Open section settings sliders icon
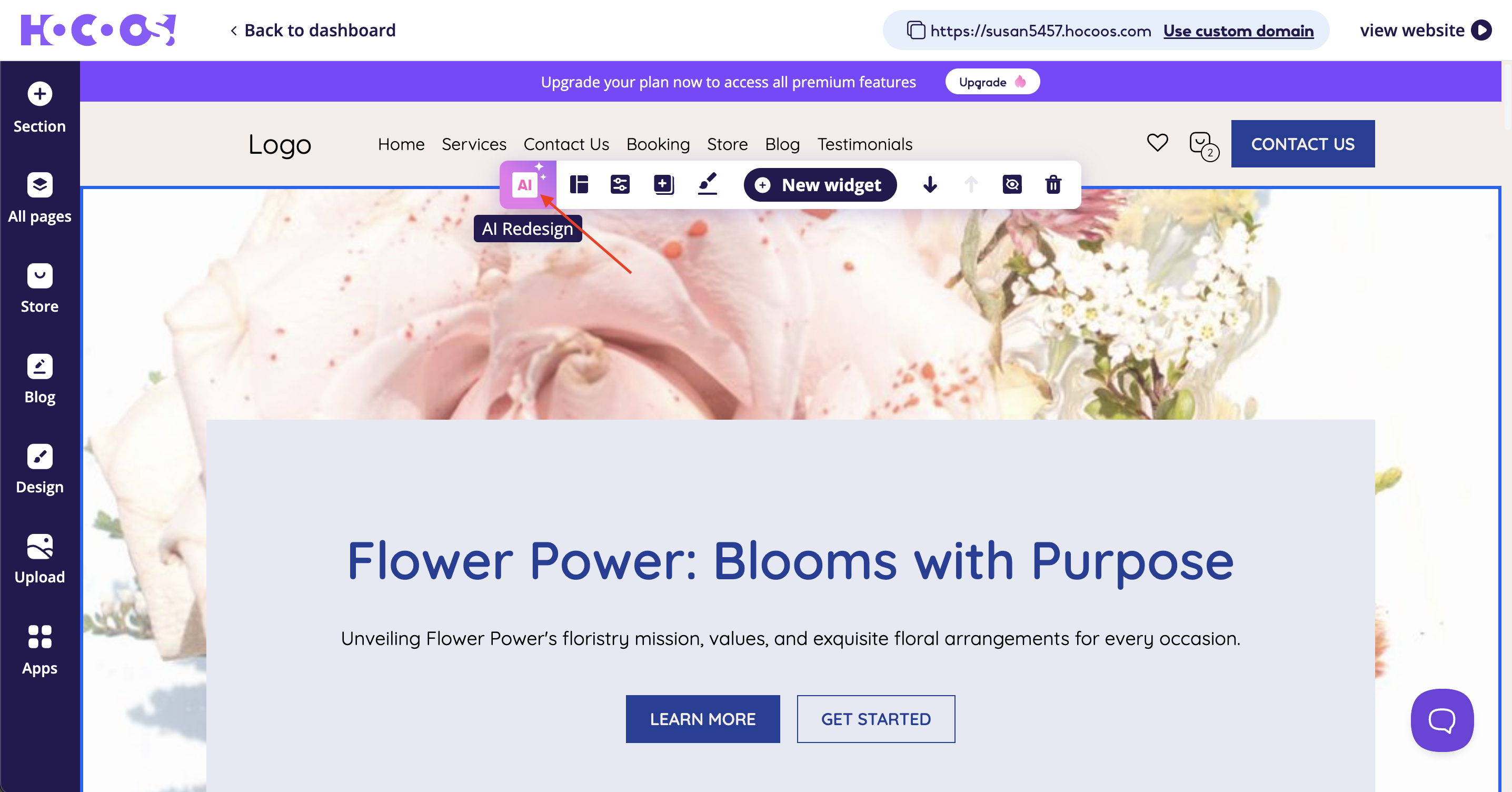 click(620, 185)
